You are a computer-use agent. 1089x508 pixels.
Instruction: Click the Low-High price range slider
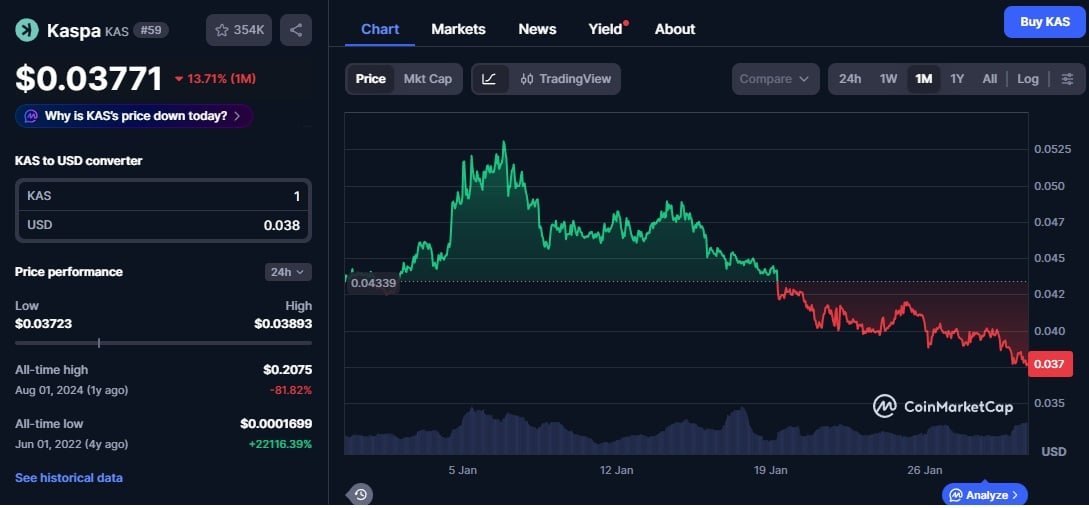coord(163,343)
